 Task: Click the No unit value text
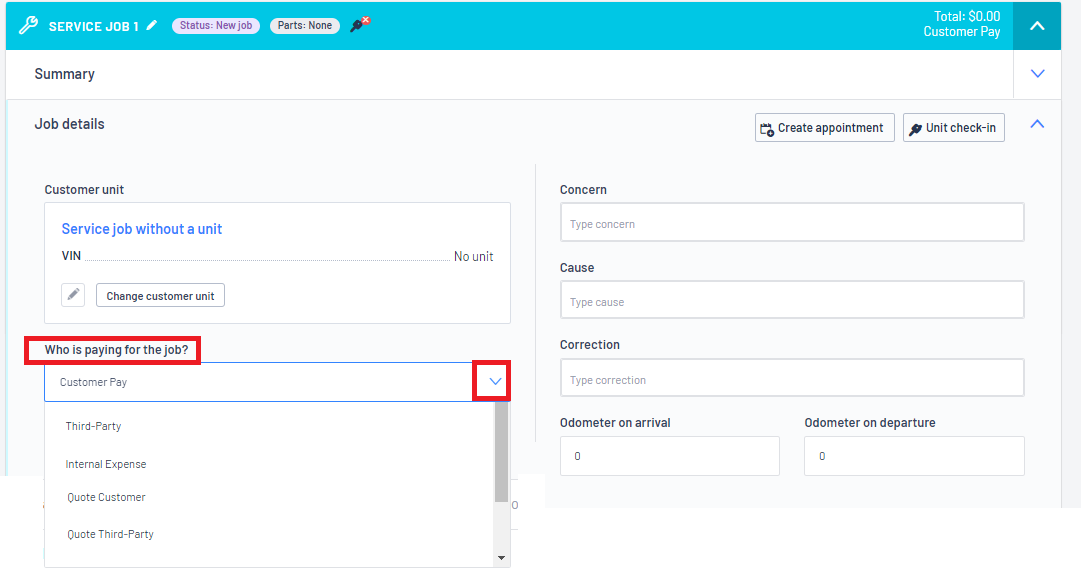pos(473,256)
